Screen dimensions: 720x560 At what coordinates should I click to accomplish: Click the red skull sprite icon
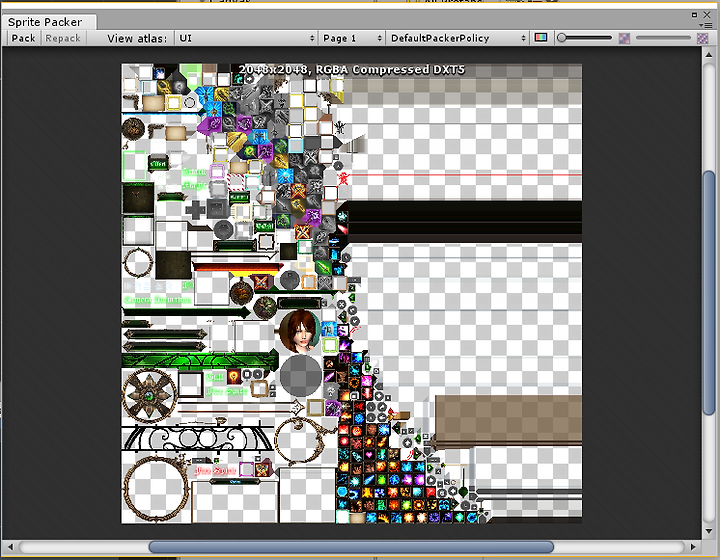tap(343, 179)
